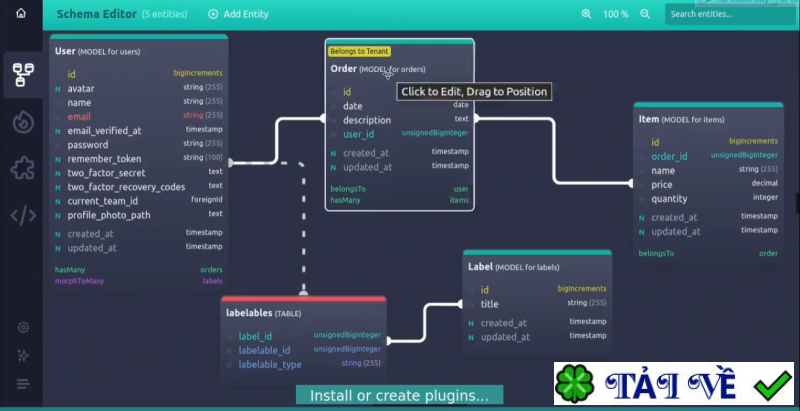Click morphToMany labels relation in User
Screen dimensions: 800x411
coord(138,281)
